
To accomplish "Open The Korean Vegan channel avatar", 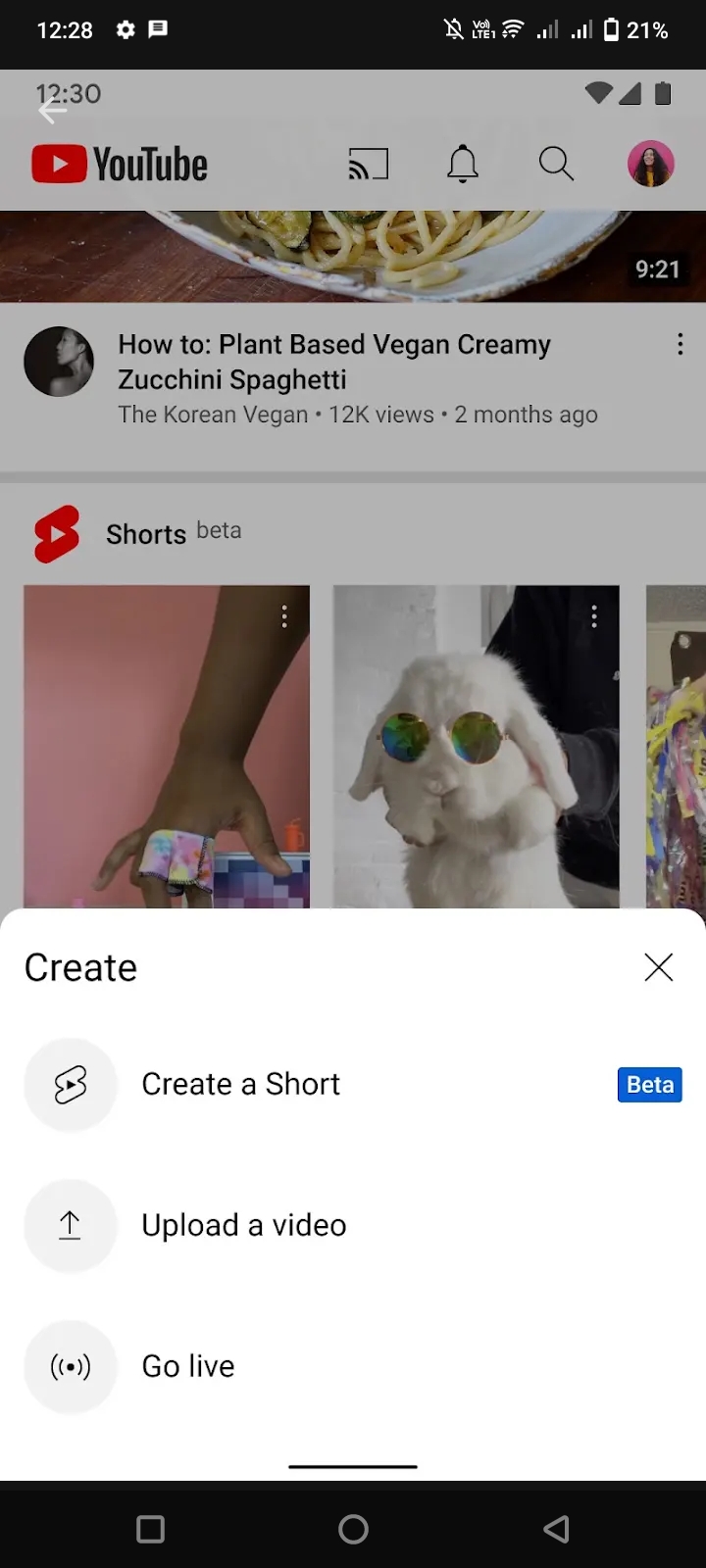I will coord(59,362).
